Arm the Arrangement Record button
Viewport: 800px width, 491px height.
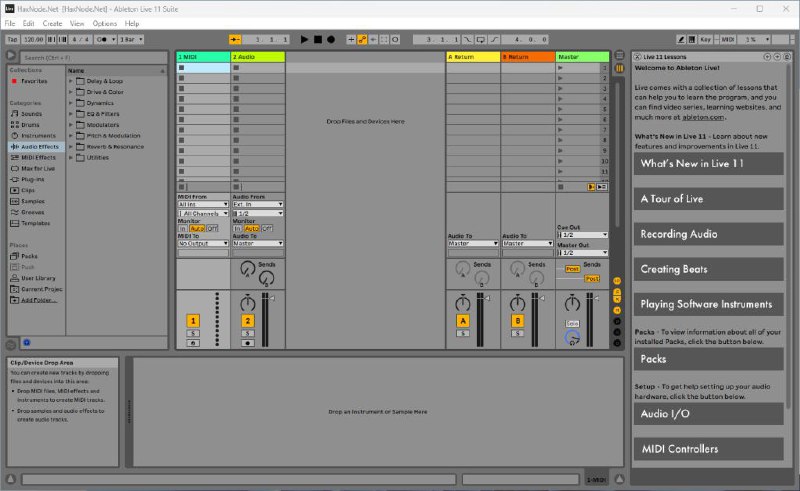click(x=331, y=39)
